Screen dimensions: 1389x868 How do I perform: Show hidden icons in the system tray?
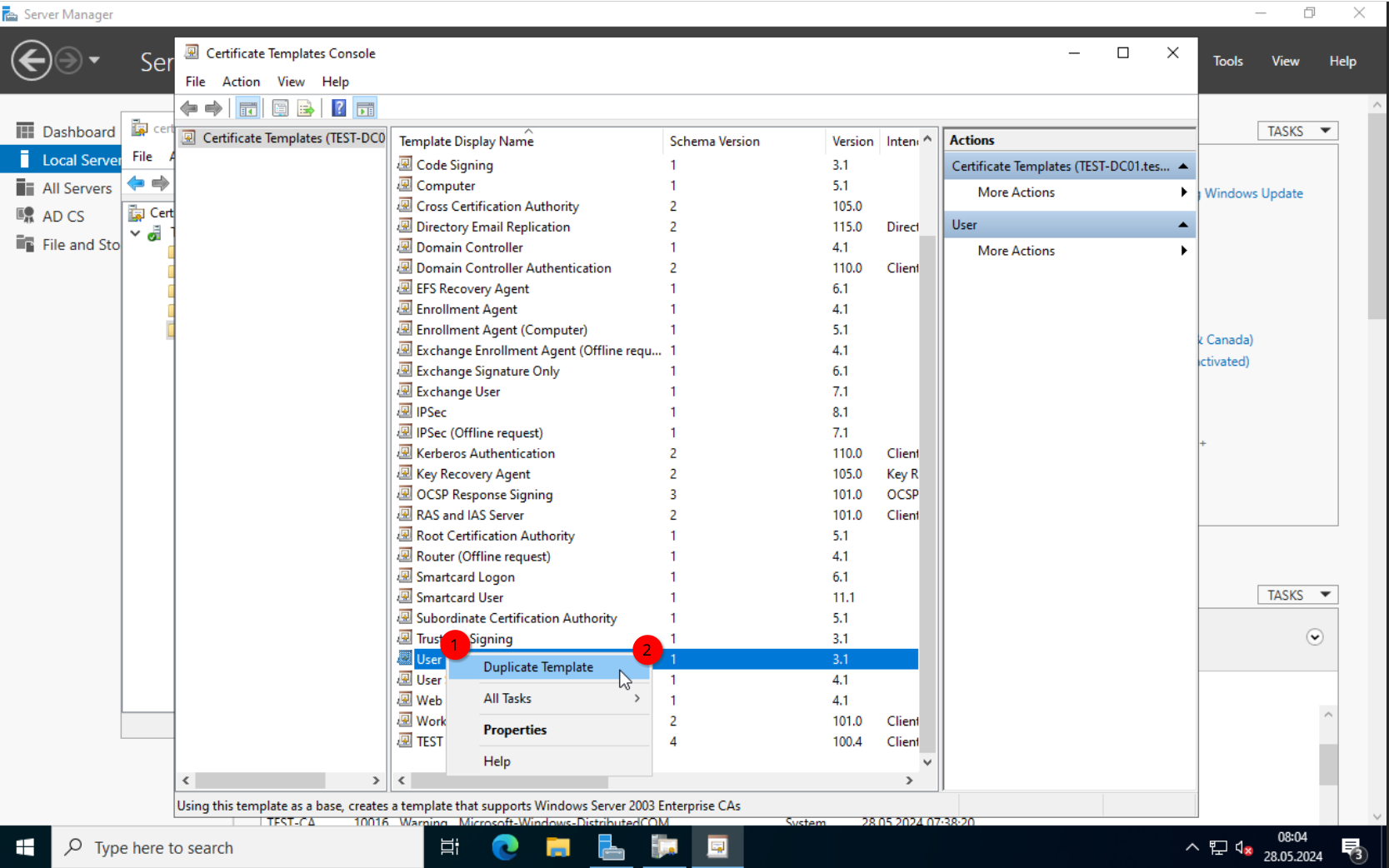(x=1192, y=847)
